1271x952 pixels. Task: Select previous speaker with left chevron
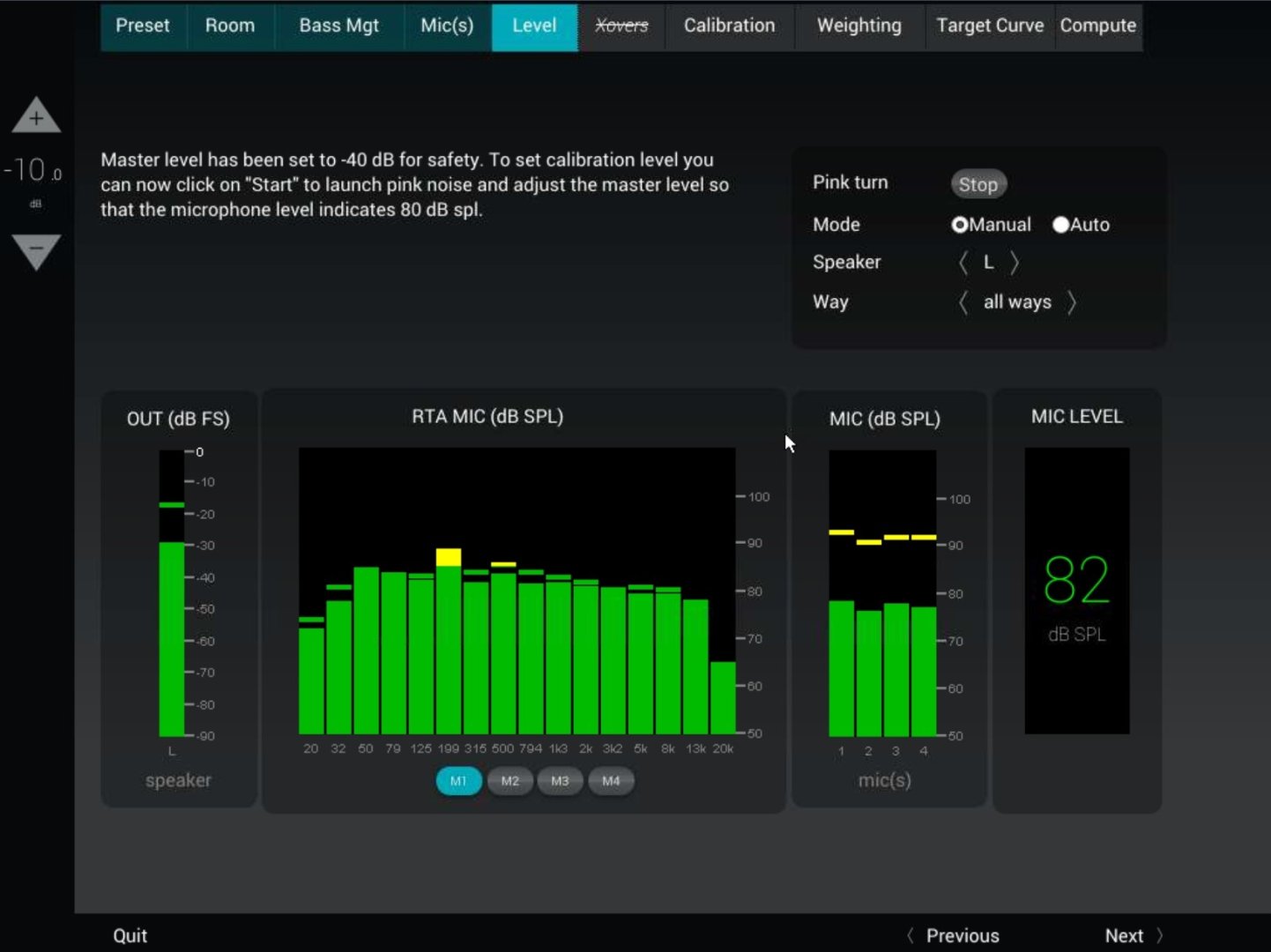[x=963, y=263]
